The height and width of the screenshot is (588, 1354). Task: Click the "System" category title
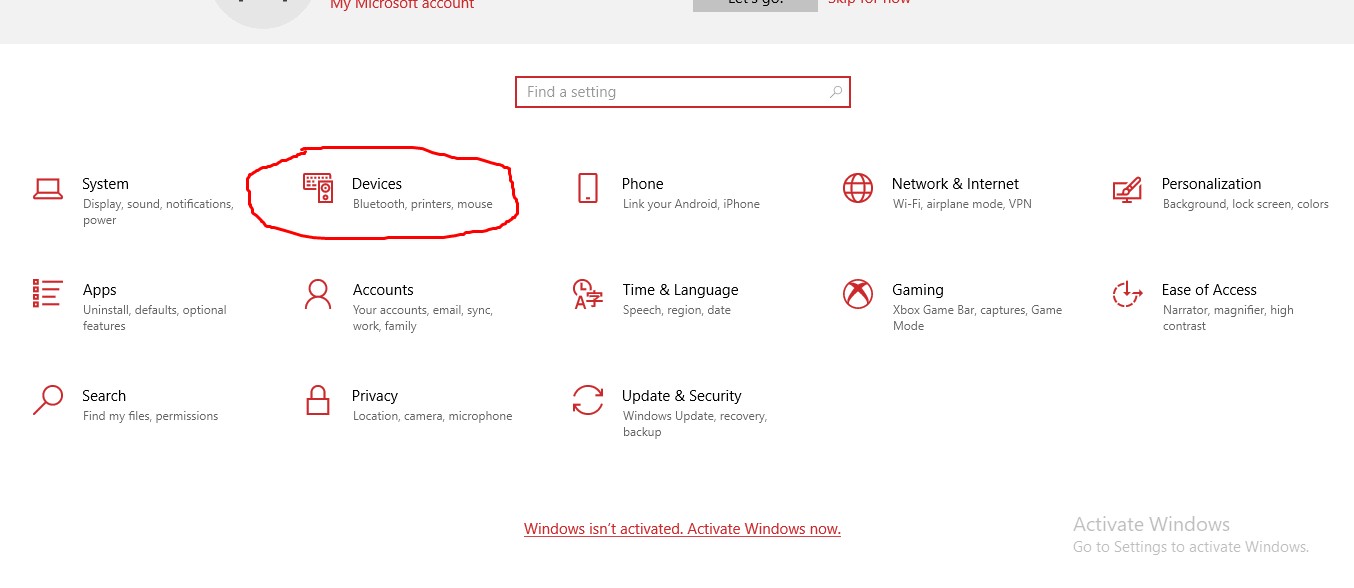(x=105, y=184)
